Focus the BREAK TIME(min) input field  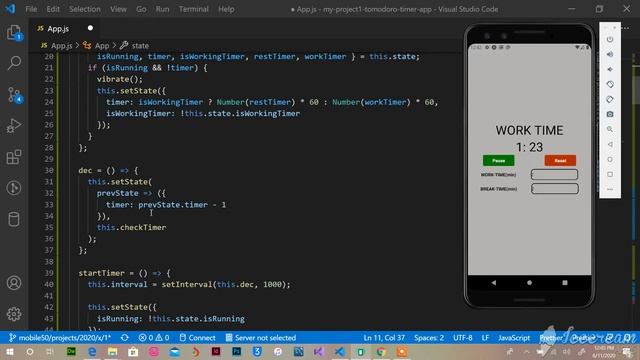pyautogui.click(x=554, y=189)
